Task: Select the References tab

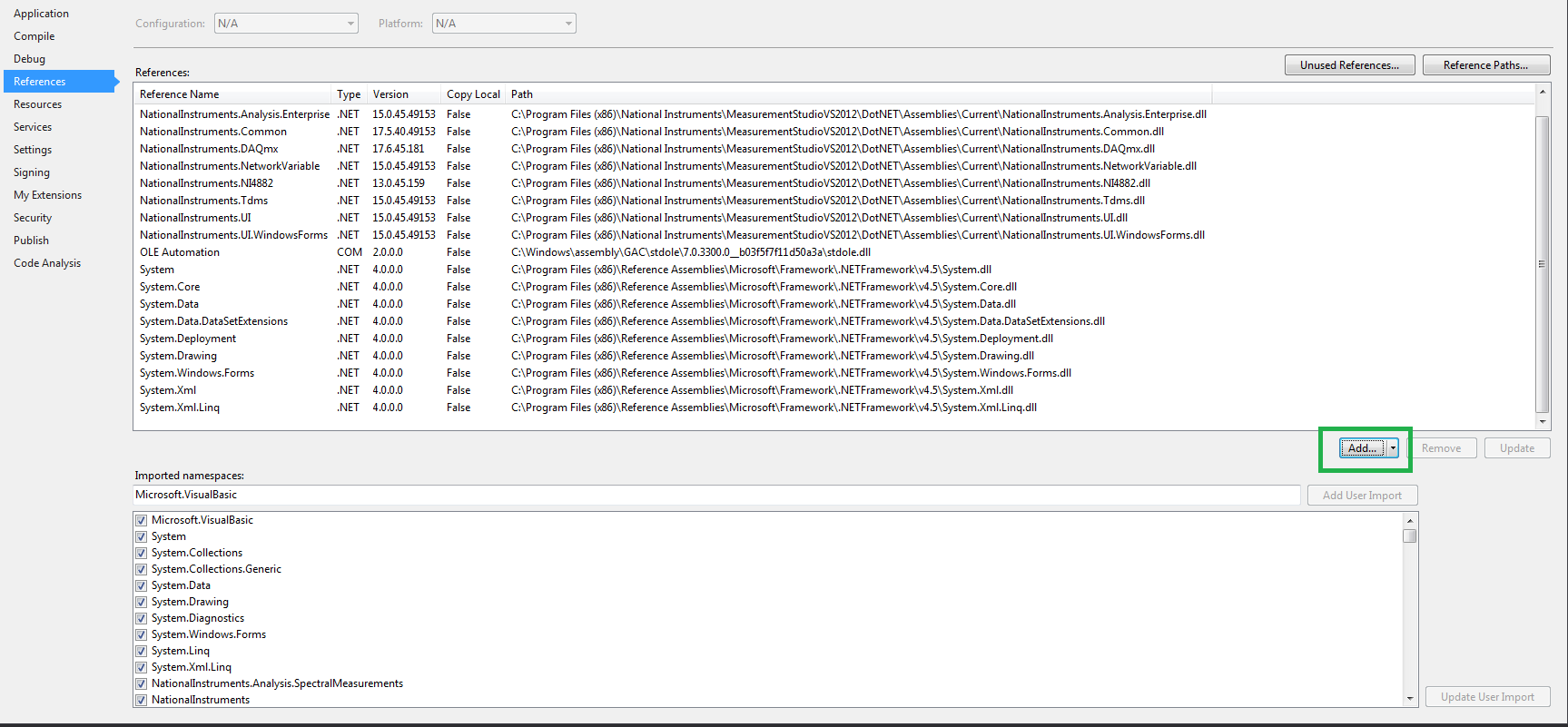Action: pyautogui.click(x=60, y=82)
